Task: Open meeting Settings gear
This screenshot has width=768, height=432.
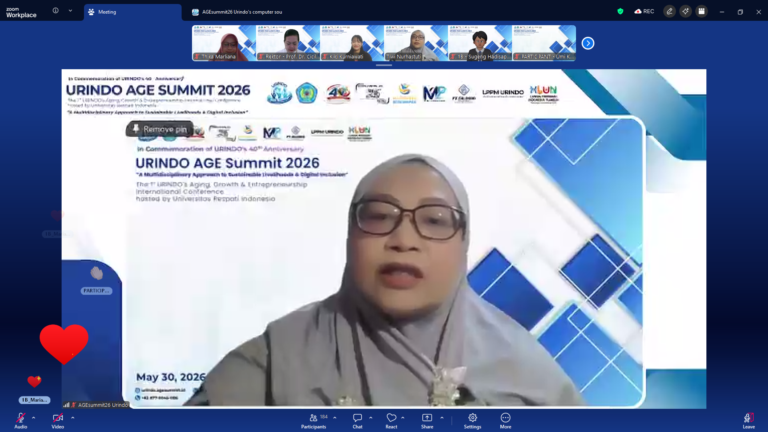Action: coord(472,420)
